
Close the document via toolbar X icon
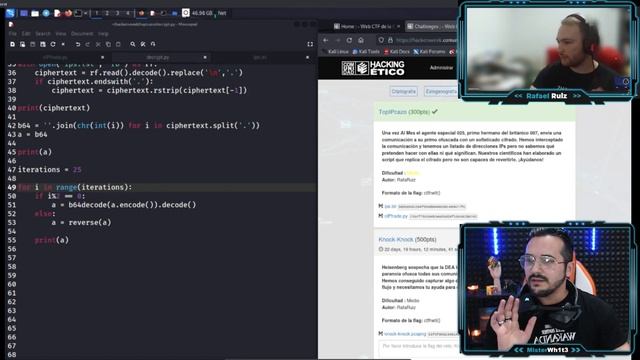(x=63, y=44)
